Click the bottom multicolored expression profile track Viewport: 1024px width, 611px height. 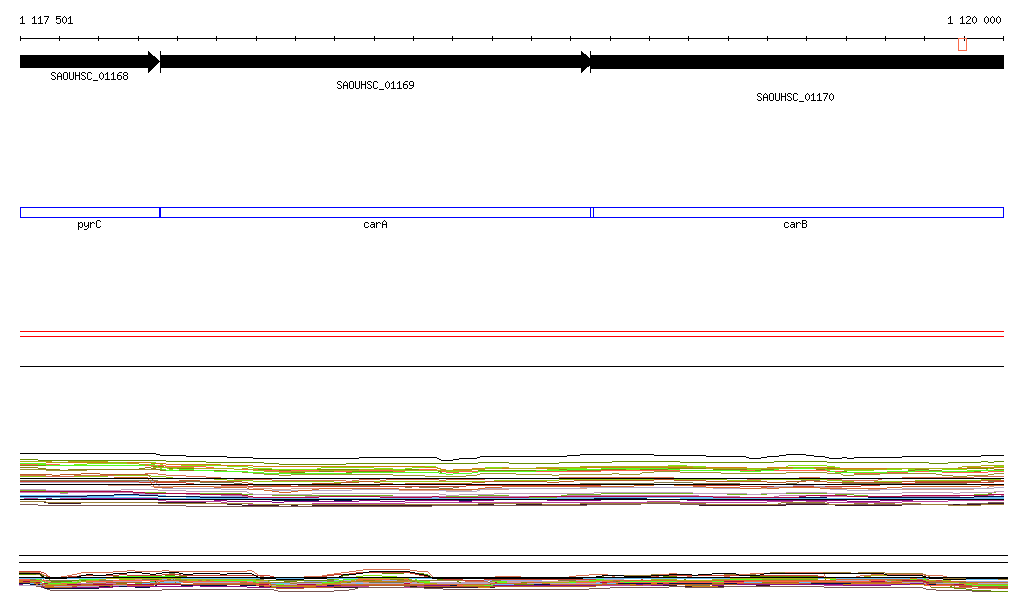tap(512, 580)
